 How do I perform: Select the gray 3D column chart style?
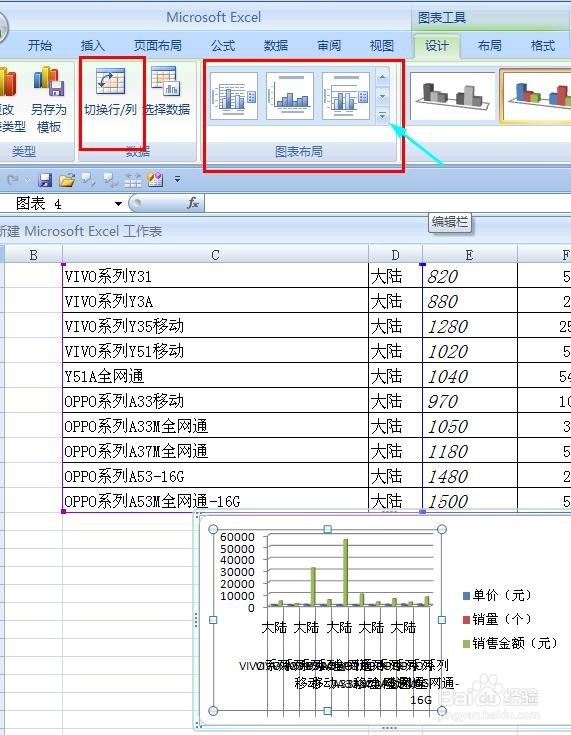[x=452, y=96]
